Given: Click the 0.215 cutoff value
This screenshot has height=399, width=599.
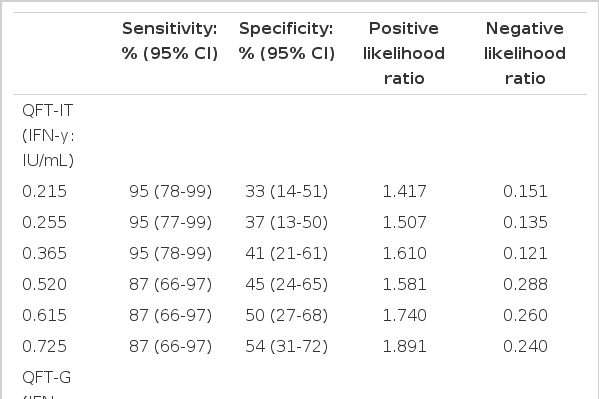Looking at the screenshot, I should click(x=44, y=191).
